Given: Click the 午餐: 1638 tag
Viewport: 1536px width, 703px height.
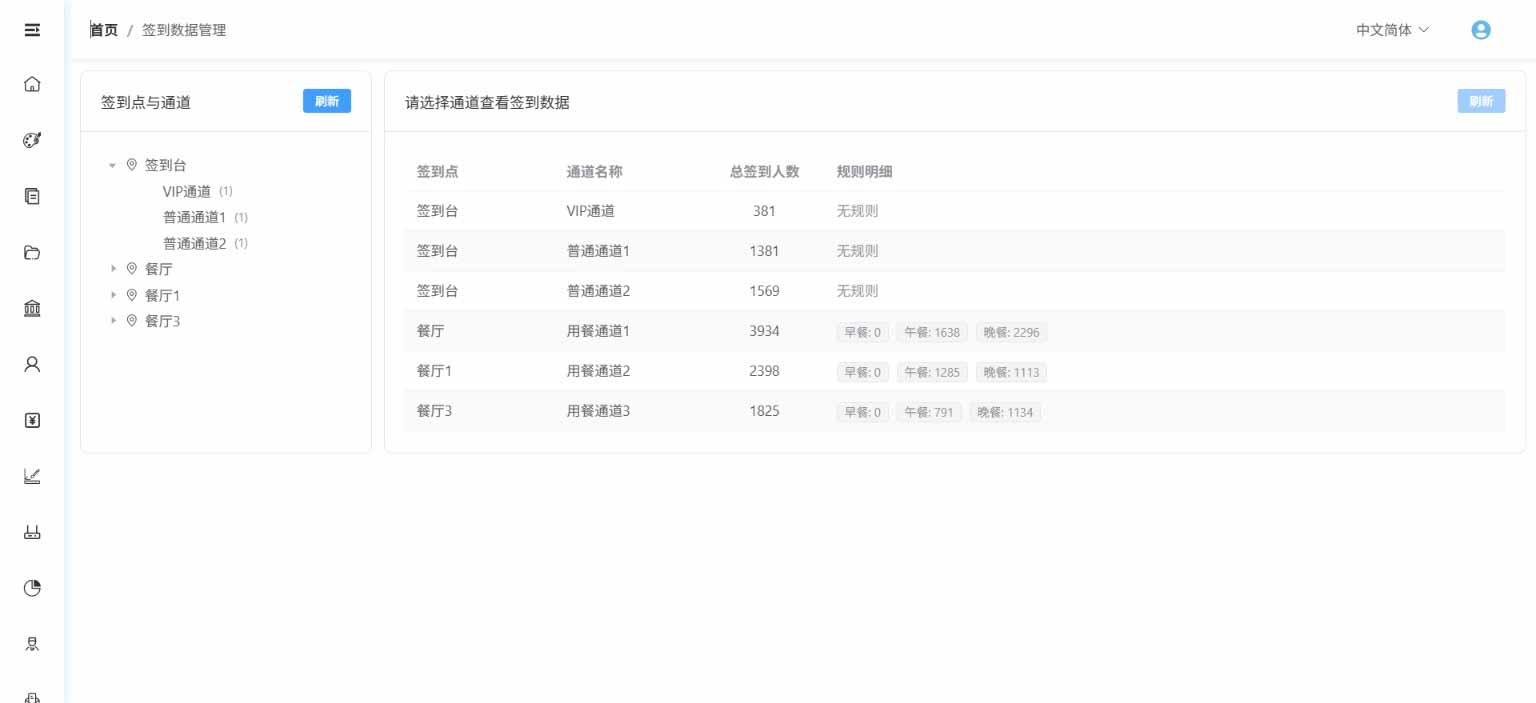Looking at the screenshot, I should click(932, 332).
